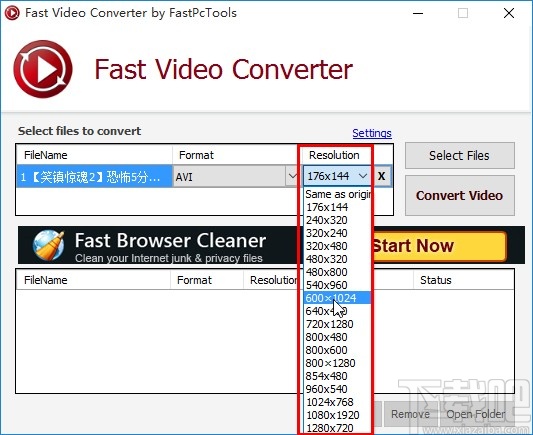
Task: Open the Settings link
Action: [372, 133]
